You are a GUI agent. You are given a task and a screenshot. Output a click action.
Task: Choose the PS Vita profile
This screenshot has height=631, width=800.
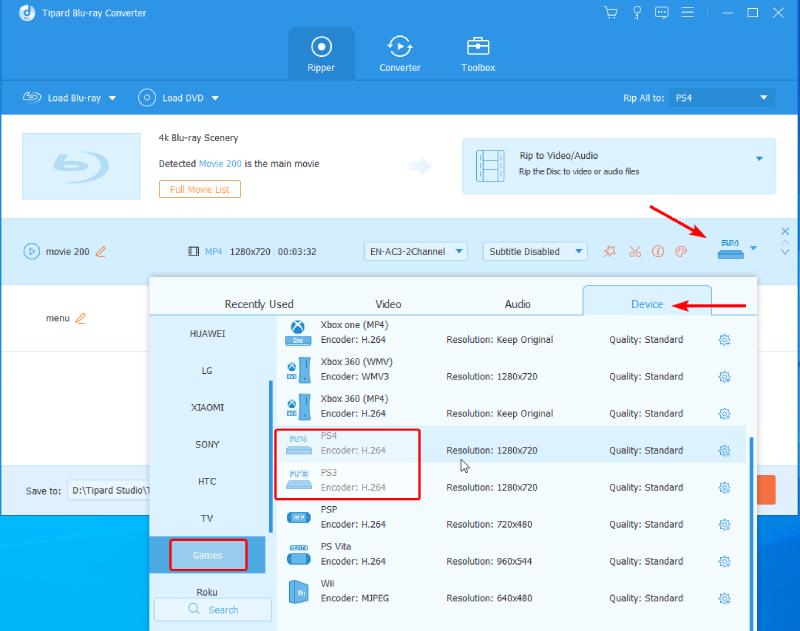pyautogui.click(x=511, y=554)
